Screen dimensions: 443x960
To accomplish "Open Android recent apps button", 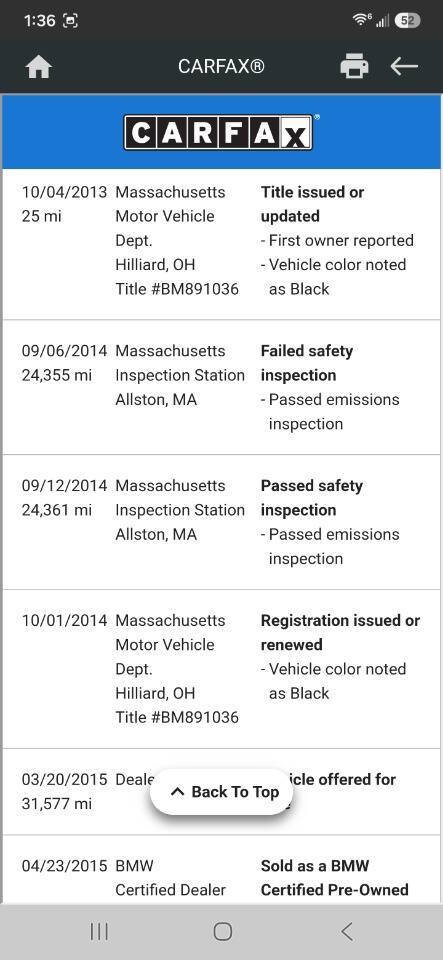I will click(99, 932).
